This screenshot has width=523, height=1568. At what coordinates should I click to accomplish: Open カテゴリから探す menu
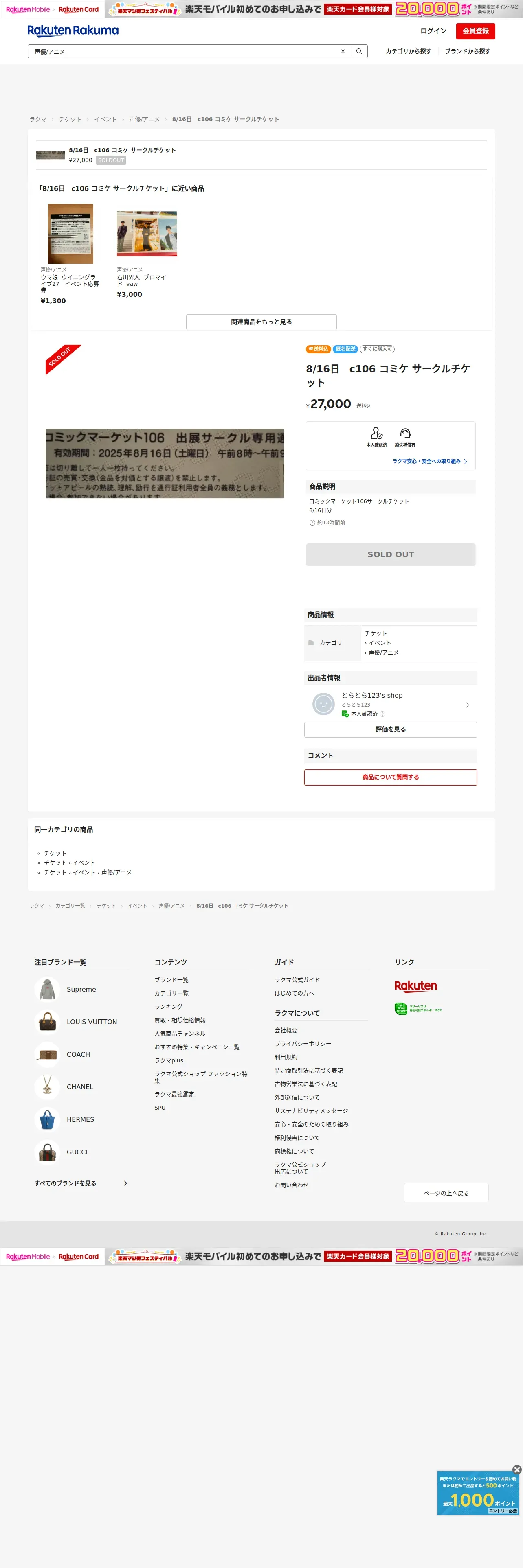pos(409,52)
